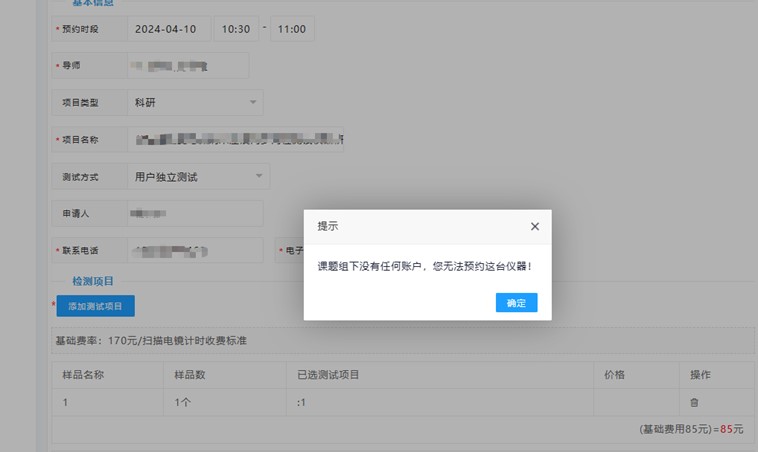Click the 确定 button in the dialog
Viewport: 758px width, 452px height.
(x=516, y=303)
